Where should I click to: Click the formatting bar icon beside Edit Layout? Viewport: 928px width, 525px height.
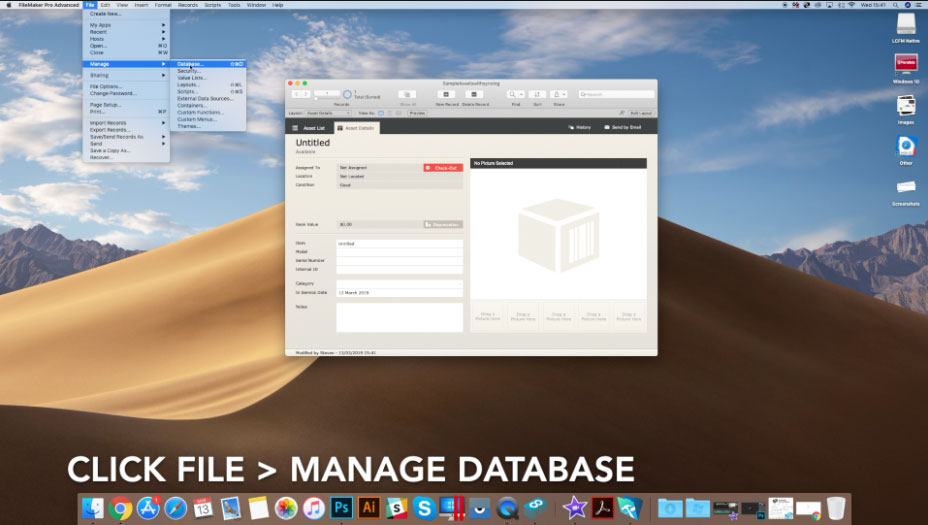tap(622, 113)
